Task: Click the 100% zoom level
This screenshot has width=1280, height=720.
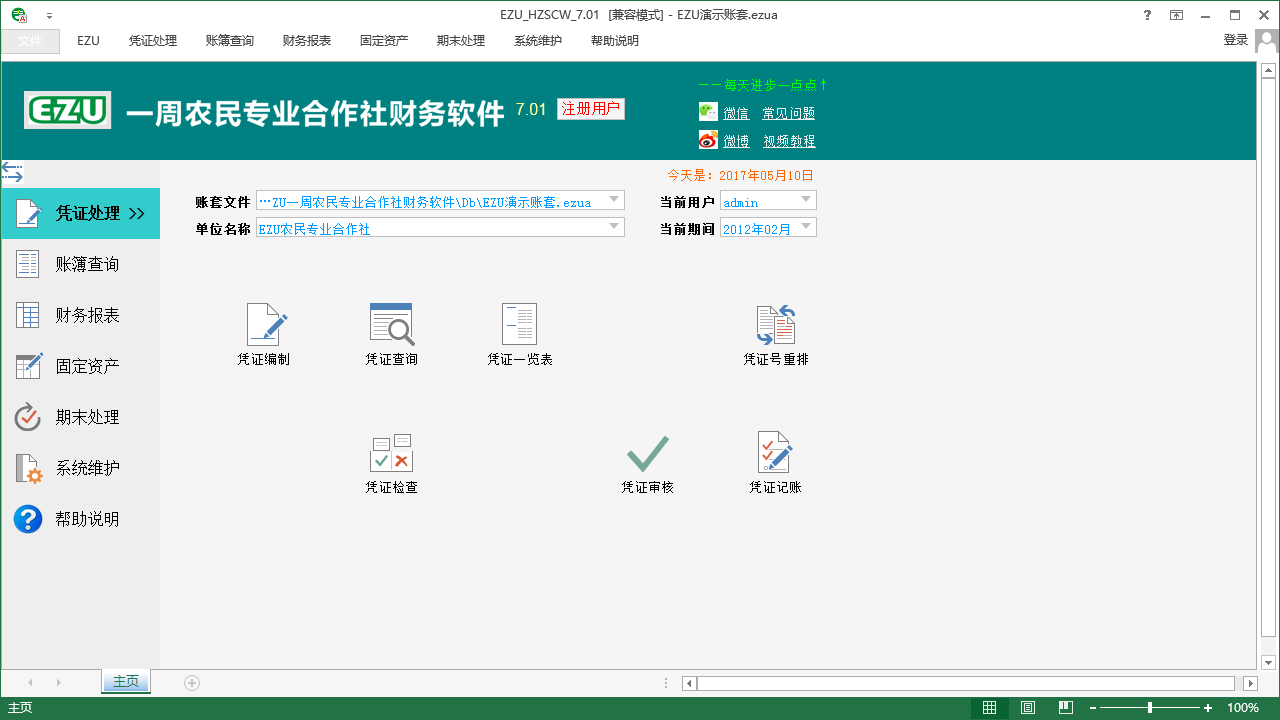Action: (x=1243, y=708)
